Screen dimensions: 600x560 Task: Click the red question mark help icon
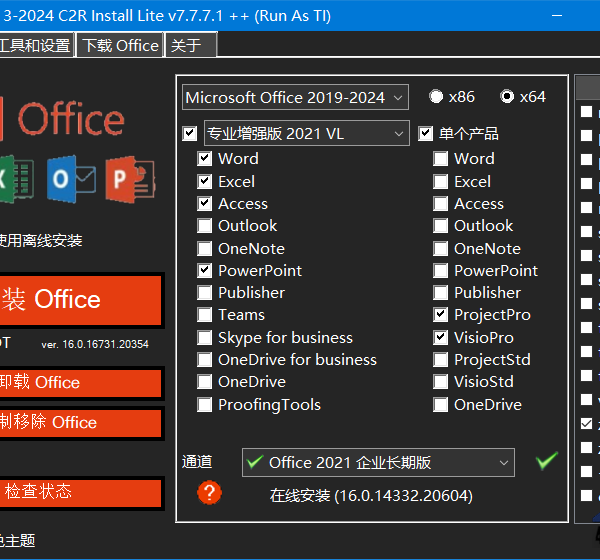click(209, 492)
